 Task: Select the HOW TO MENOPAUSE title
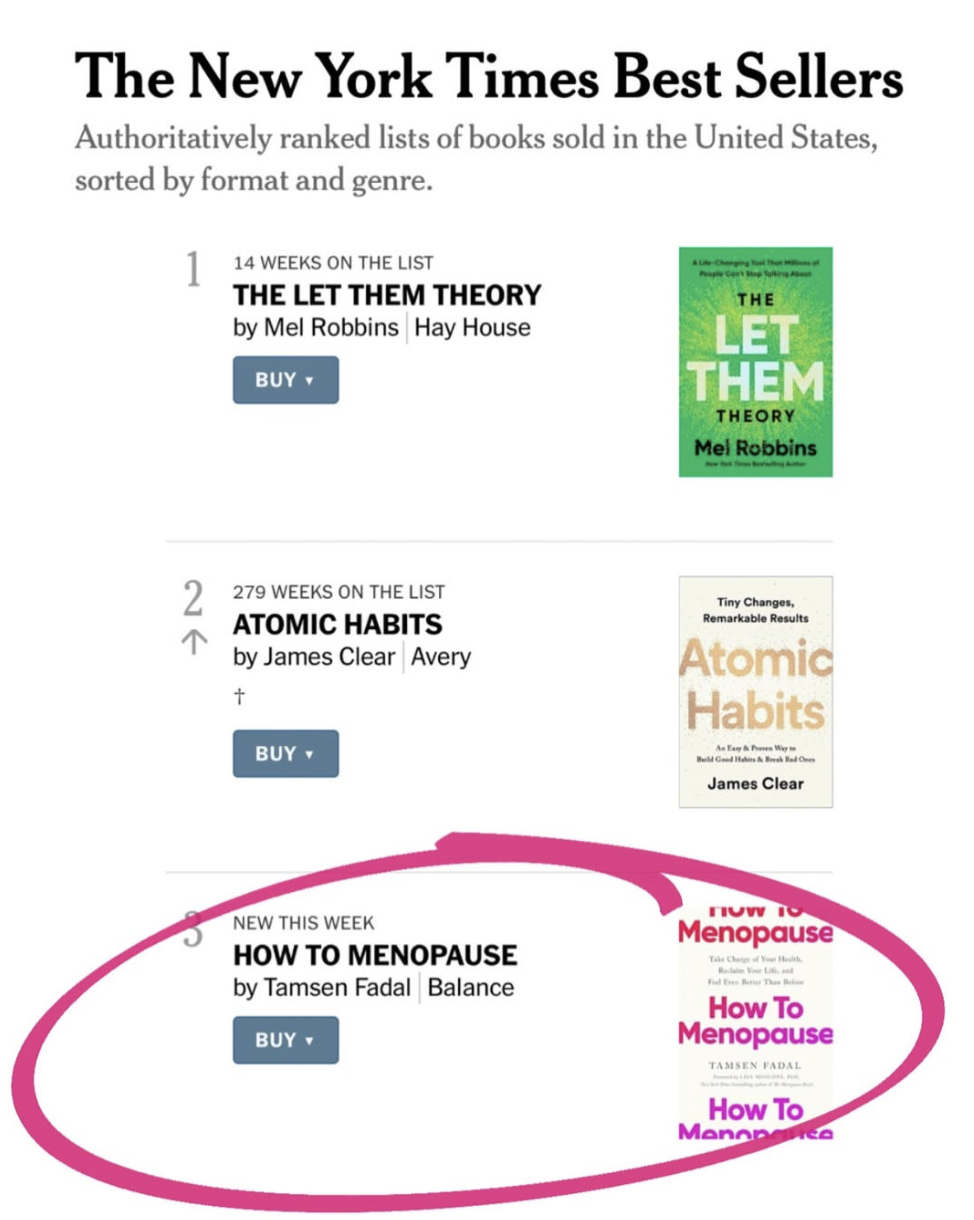(375, 955)
